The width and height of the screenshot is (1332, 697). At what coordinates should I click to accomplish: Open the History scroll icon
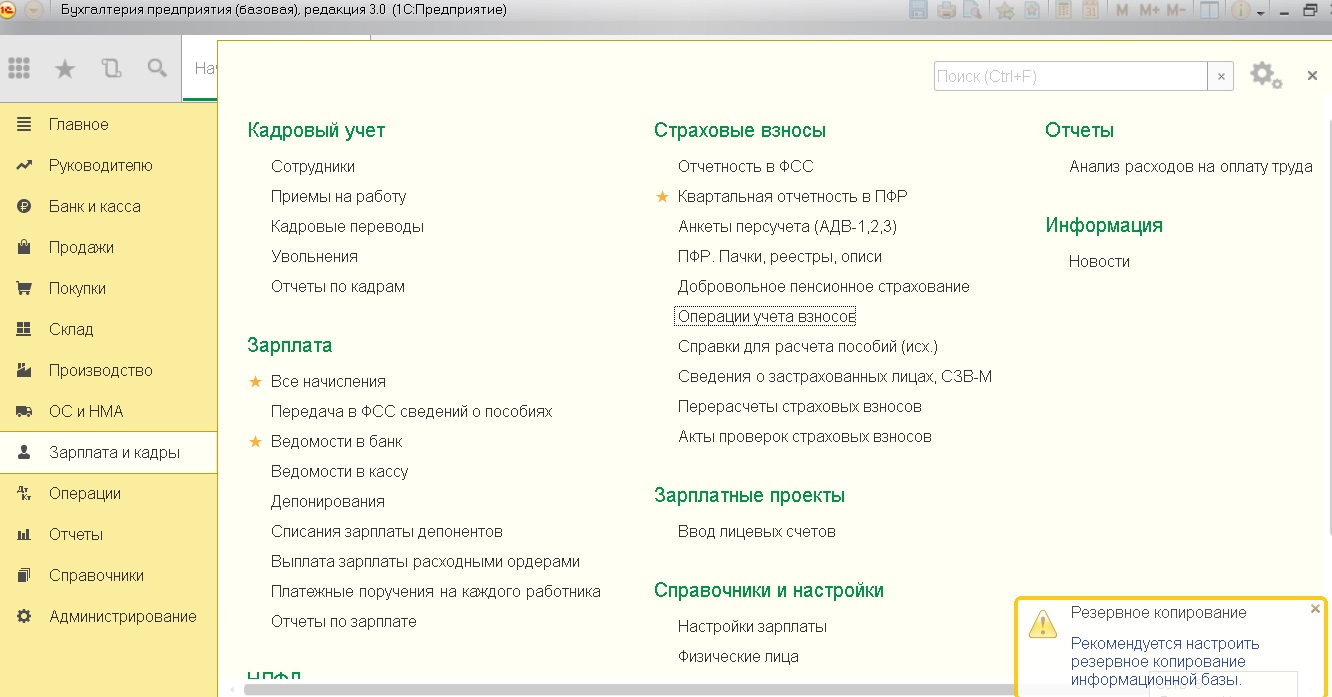[x=111, y=68]
